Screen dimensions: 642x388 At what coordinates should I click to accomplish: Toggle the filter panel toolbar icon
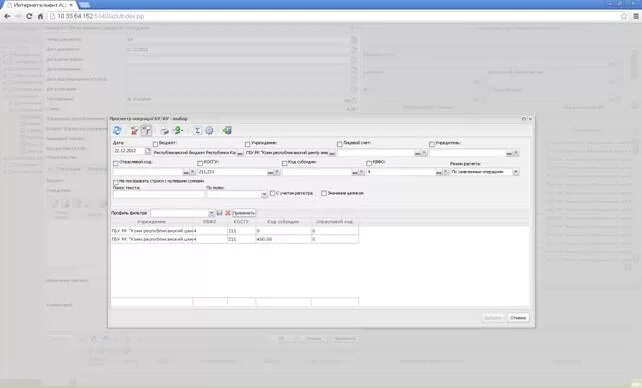(x=146, y=131)
